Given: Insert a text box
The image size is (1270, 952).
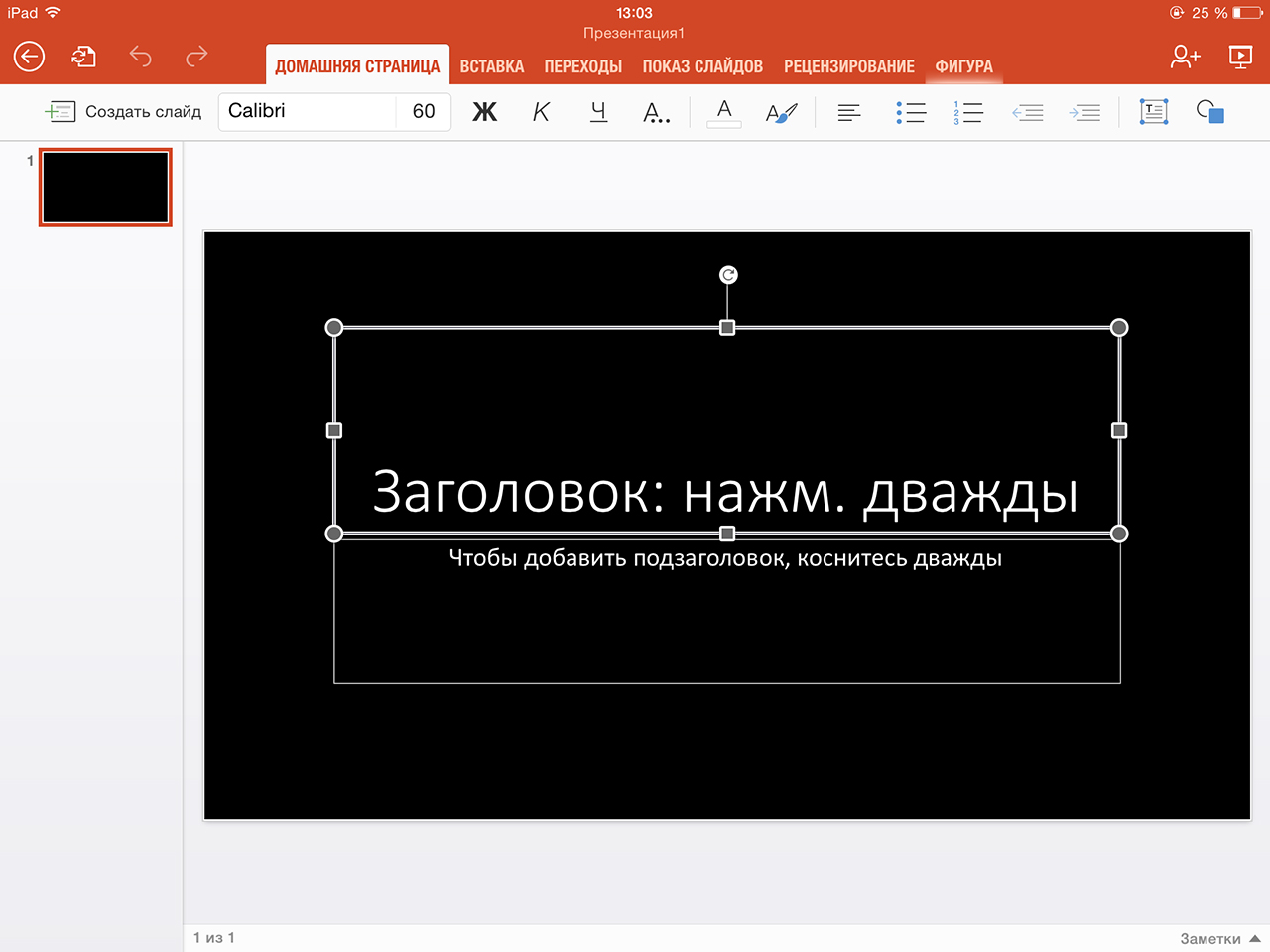Looking at the screenshot, I should tap(1153, 111).
